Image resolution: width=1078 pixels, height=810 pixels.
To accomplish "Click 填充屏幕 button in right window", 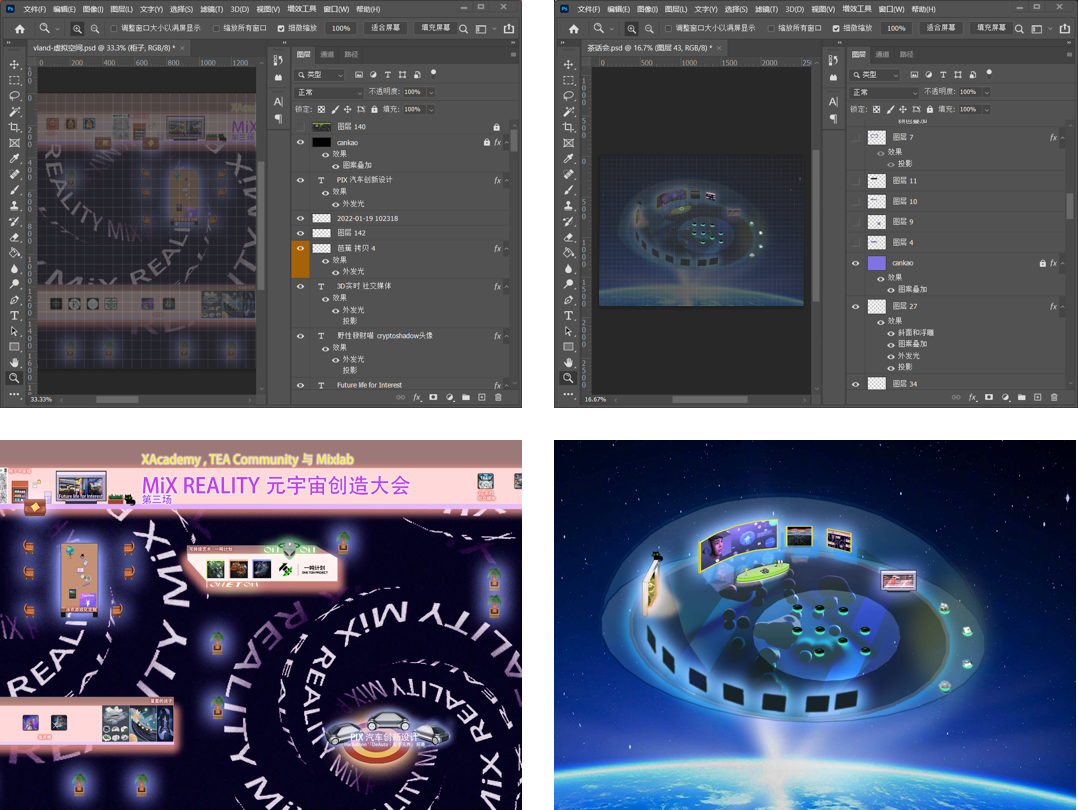I will point(991,28).
